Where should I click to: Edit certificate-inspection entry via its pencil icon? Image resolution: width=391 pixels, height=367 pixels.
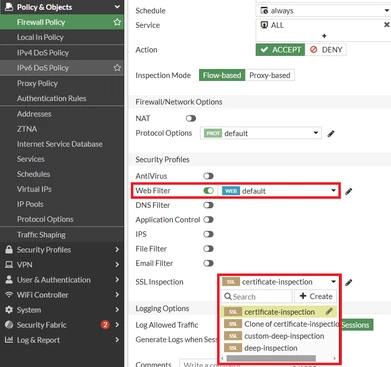click(x=329, y=312)
